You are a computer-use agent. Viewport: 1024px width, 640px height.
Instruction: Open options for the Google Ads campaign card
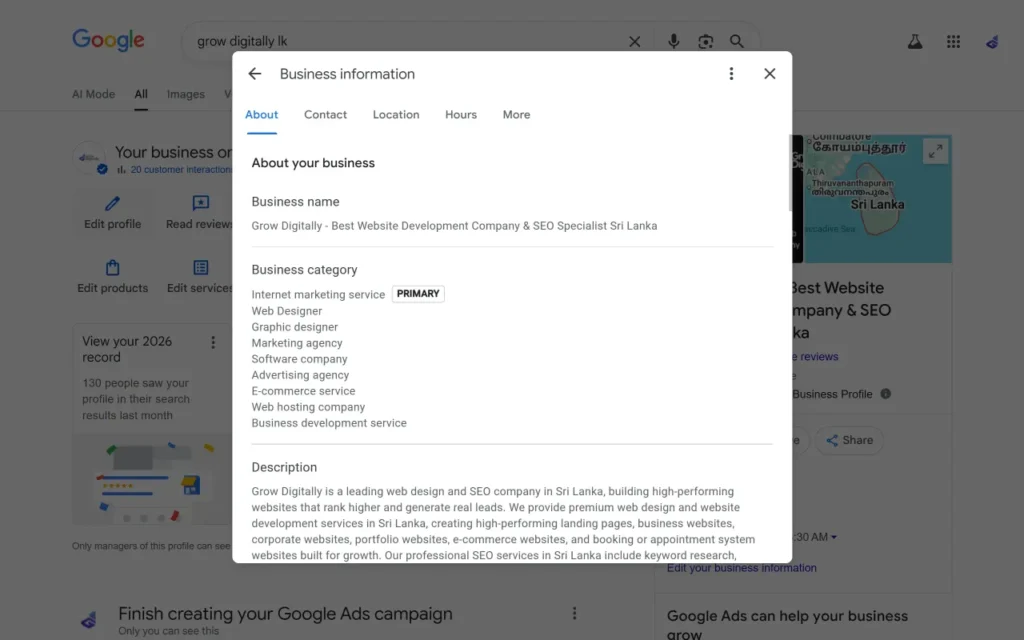coord(574,613)
